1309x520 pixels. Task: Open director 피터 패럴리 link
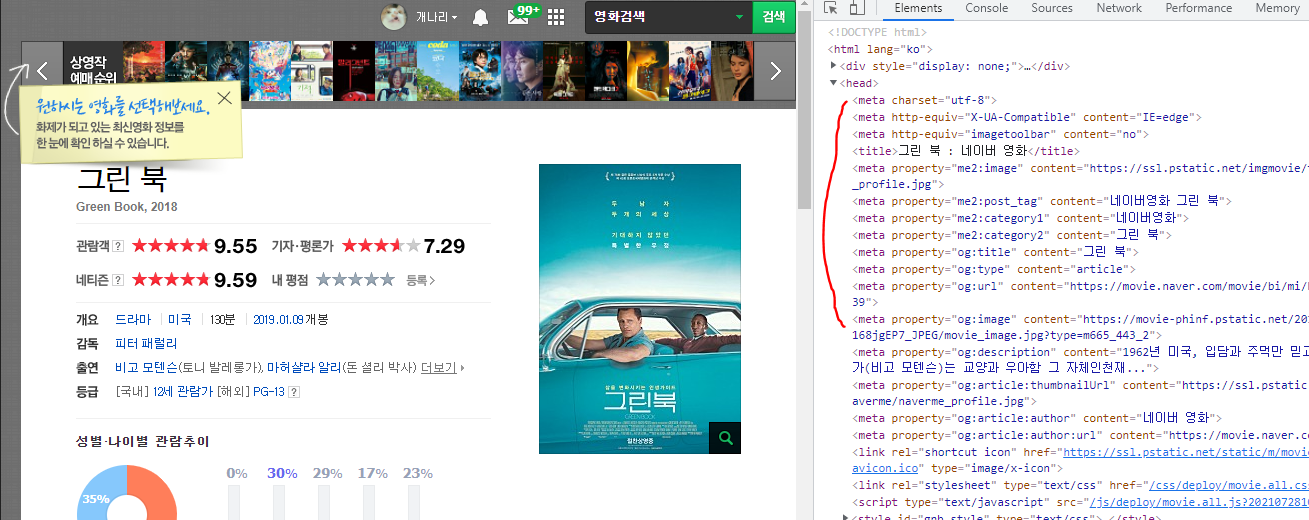(x=147, y=344)
